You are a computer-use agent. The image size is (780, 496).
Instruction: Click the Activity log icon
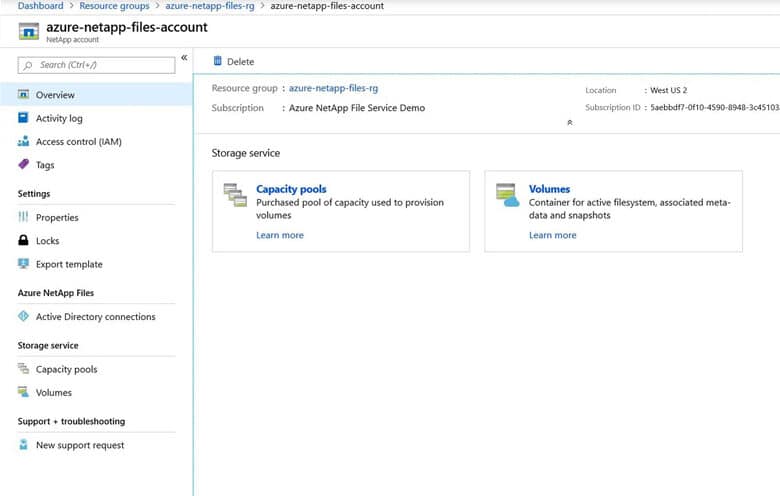(23, 117)
